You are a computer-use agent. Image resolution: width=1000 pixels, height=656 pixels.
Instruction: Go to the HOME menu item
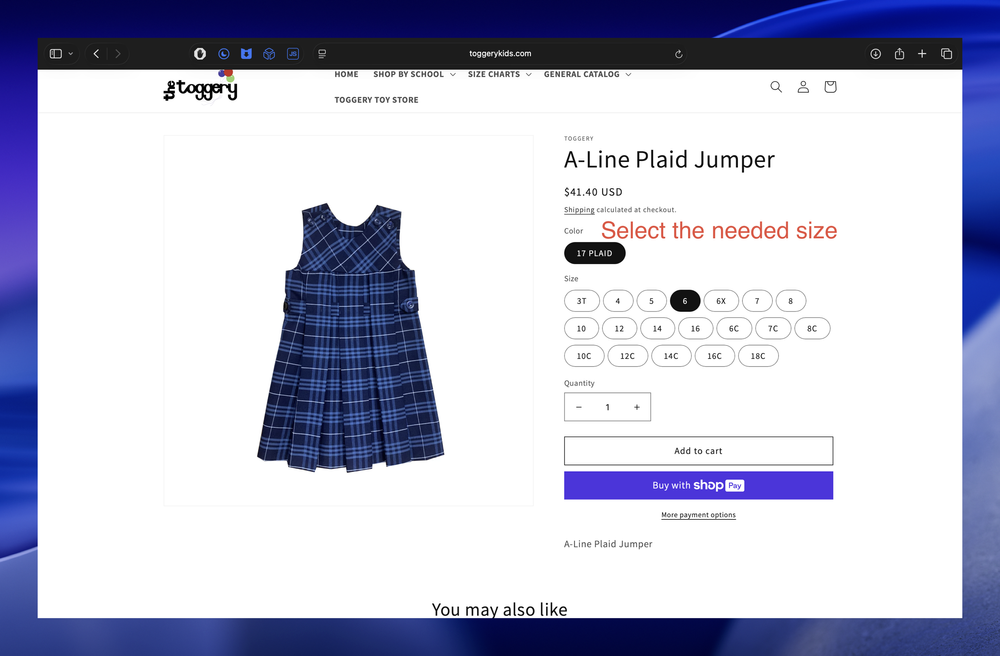[346, 75]
